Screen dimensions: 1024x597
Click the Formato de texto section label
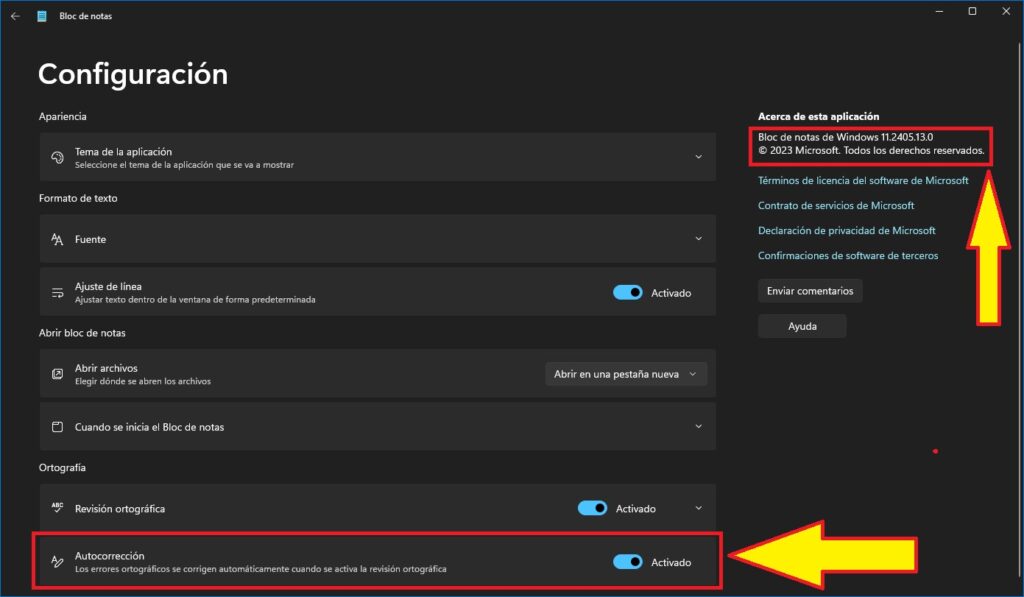pos(78,198)
